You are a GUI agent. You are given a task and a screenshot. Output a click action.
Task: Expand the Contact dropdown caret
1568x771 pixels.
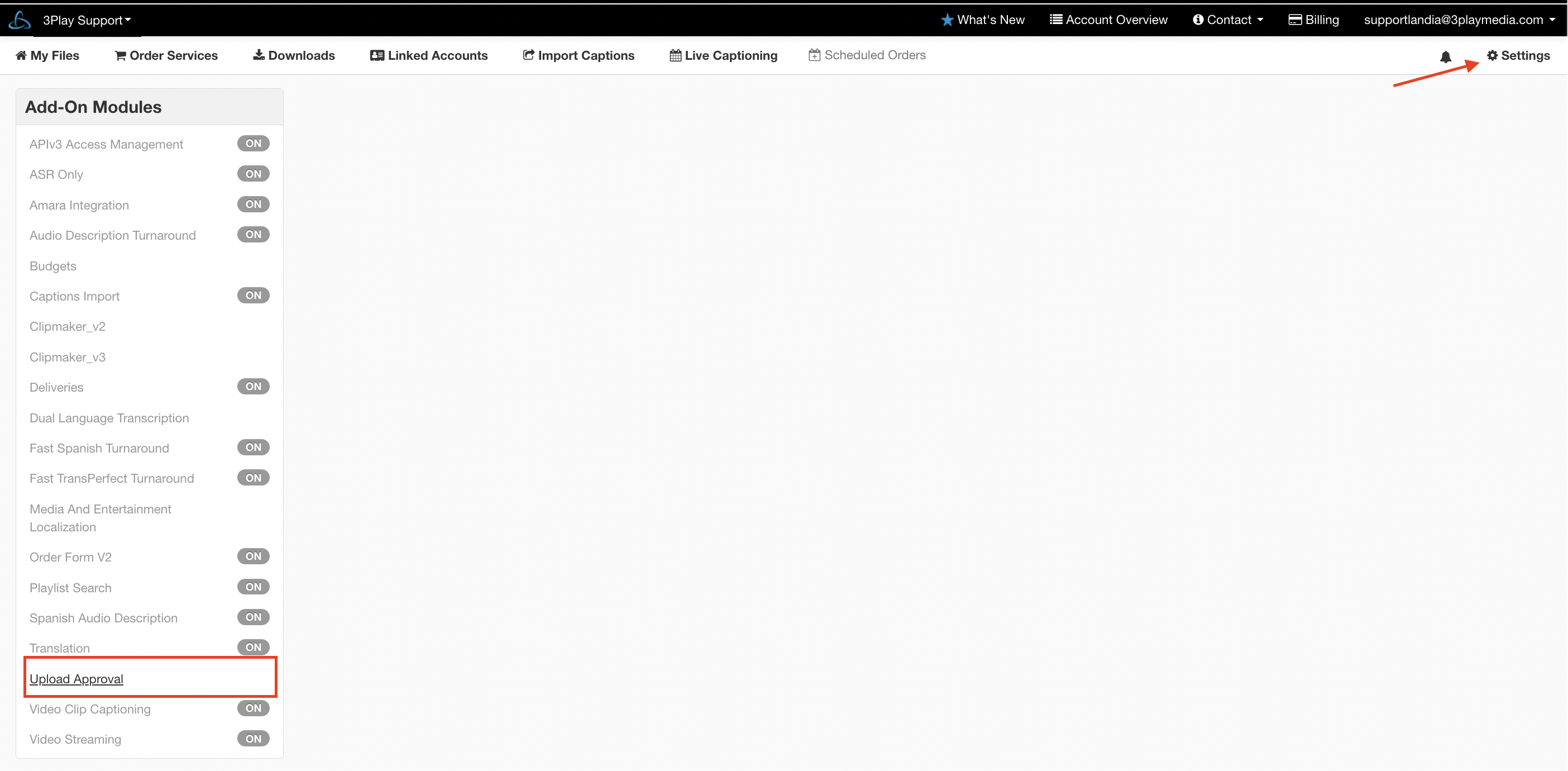pyautogui.click(x=1260, y=20)
